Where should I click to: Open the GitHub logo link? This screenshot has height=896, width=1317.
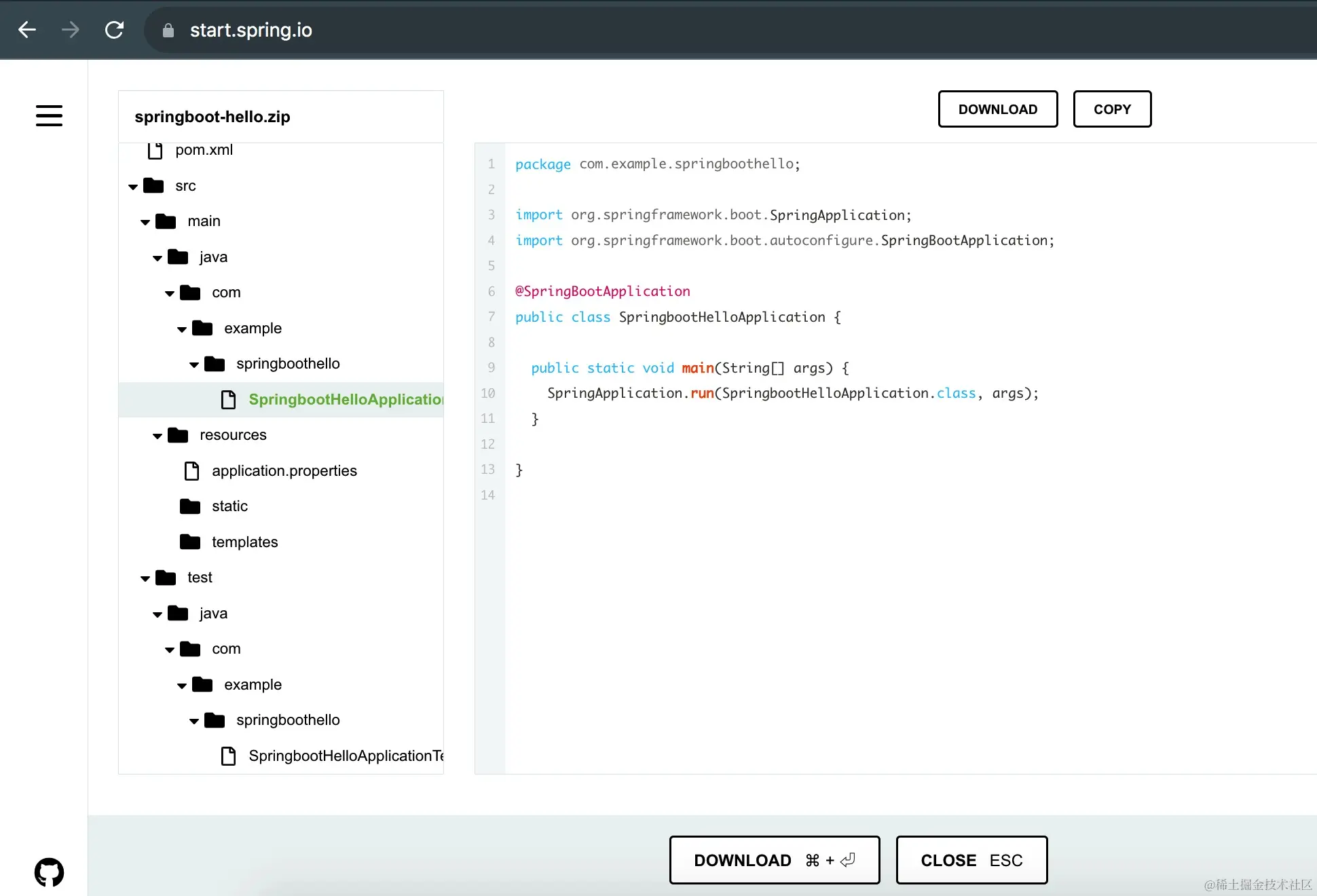(x=49, y=872)
